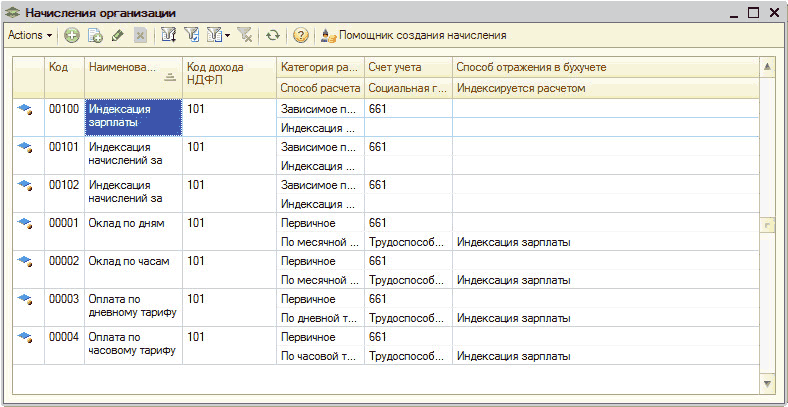Click the scrollbar down arrow
The width and height of the screenshot is (788, 407).
(x=767, y=383)
